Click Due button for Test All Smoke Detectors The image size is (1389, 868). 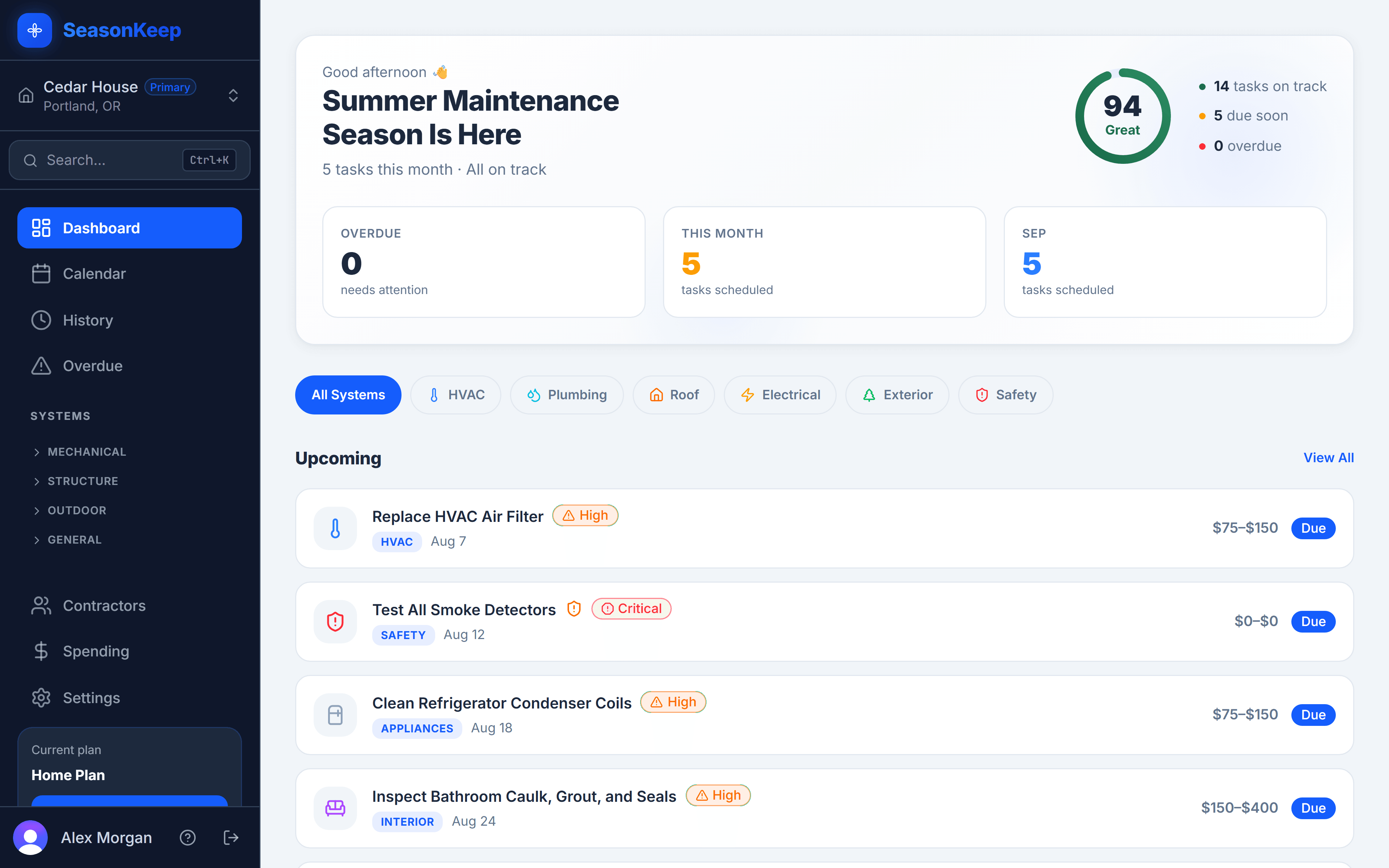coord(1313,622)
